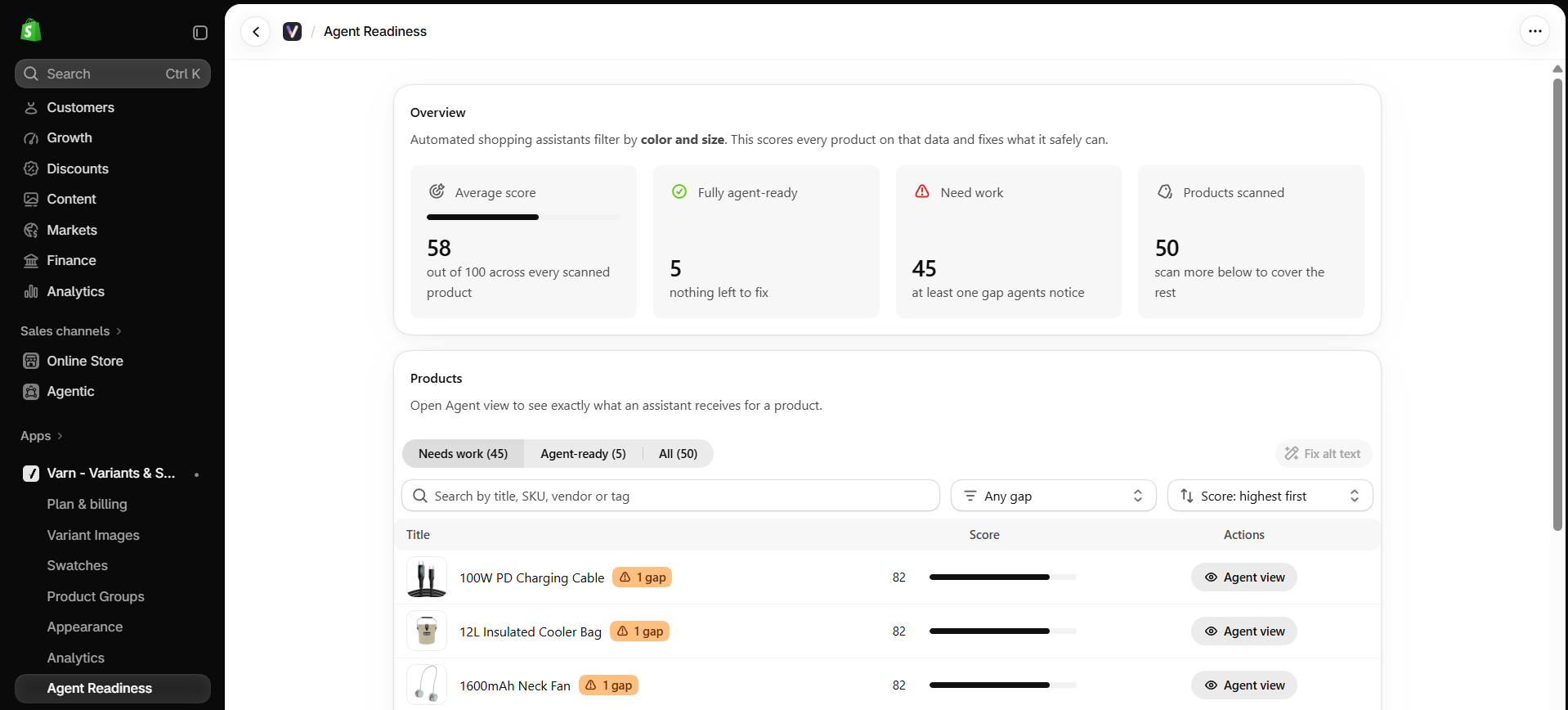This screenshot has width=1568, height=710.
Task: Open Agent view for 1600mAh Neck Fan
Action: (1243, 685)
